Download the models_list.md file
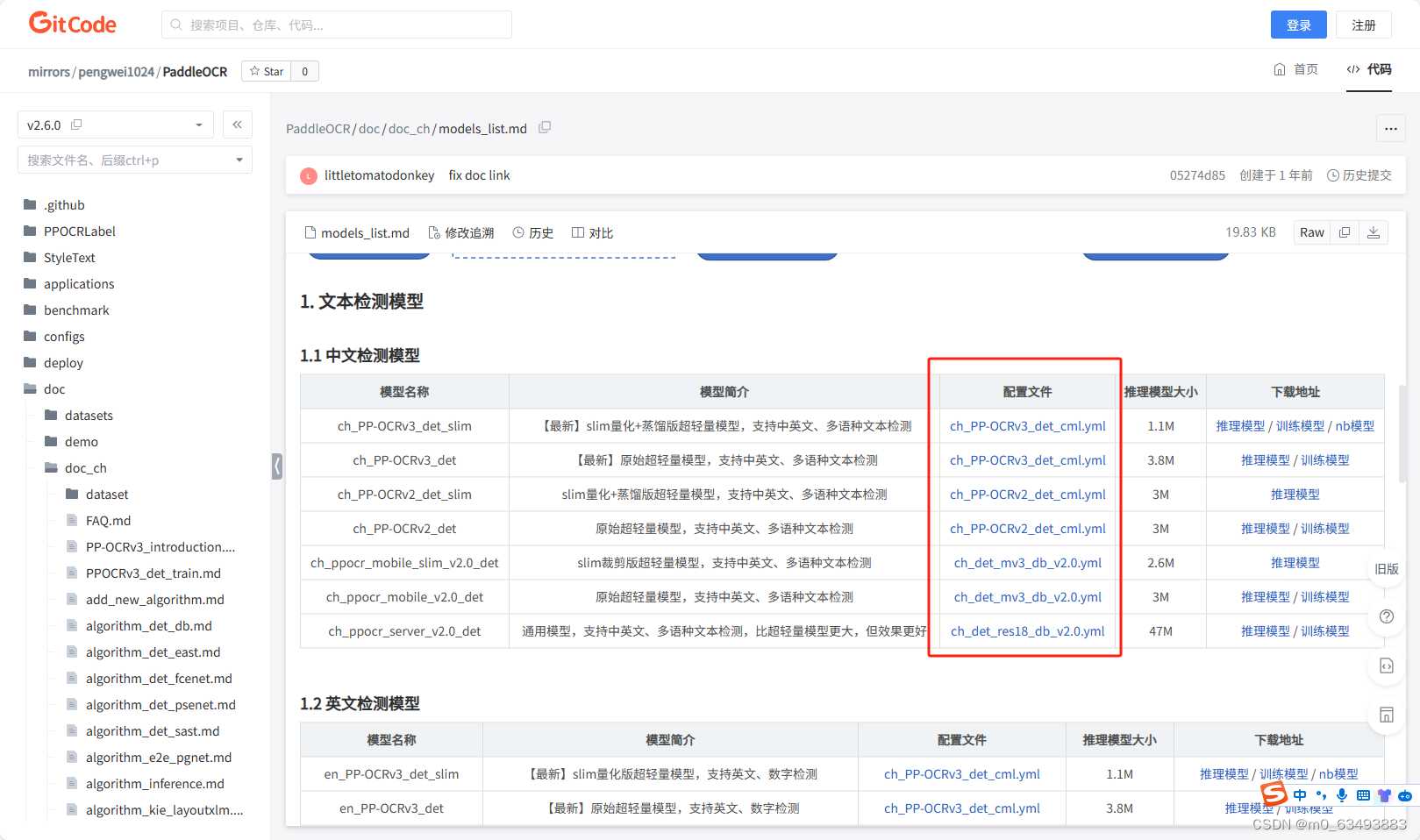 pos(1374,232)
